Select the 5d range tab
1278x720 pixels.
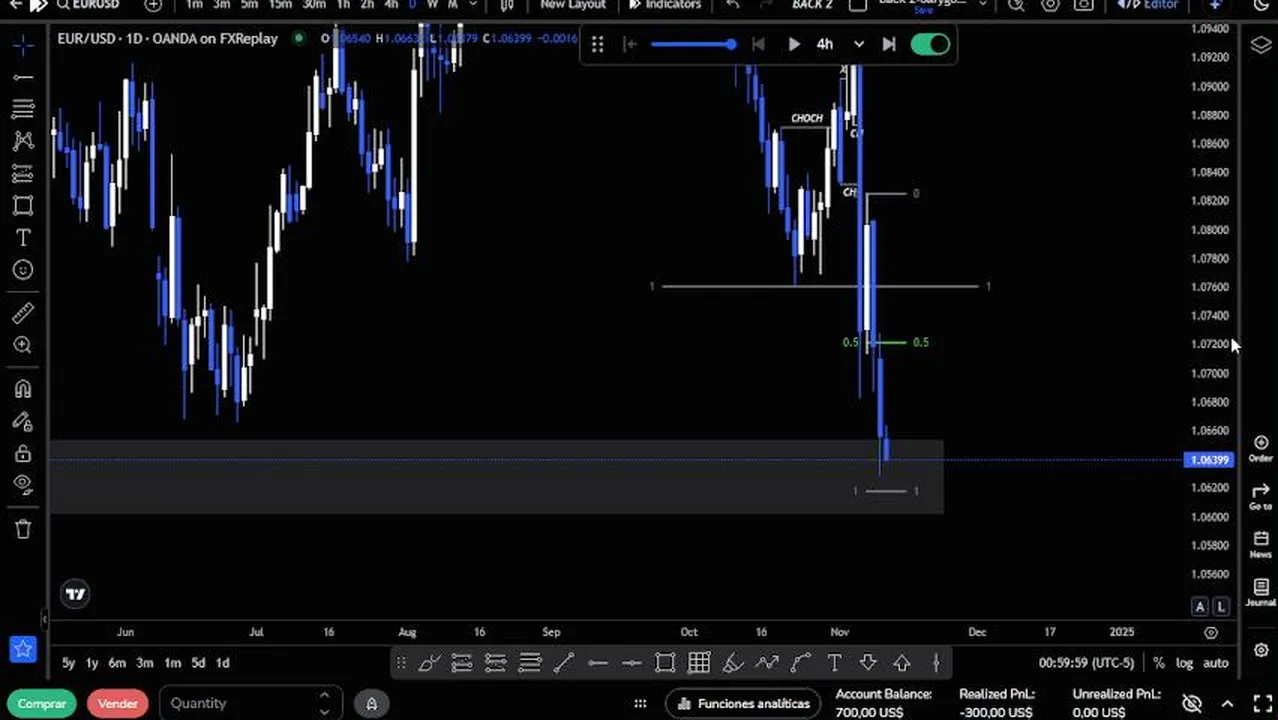click(198, 663)
